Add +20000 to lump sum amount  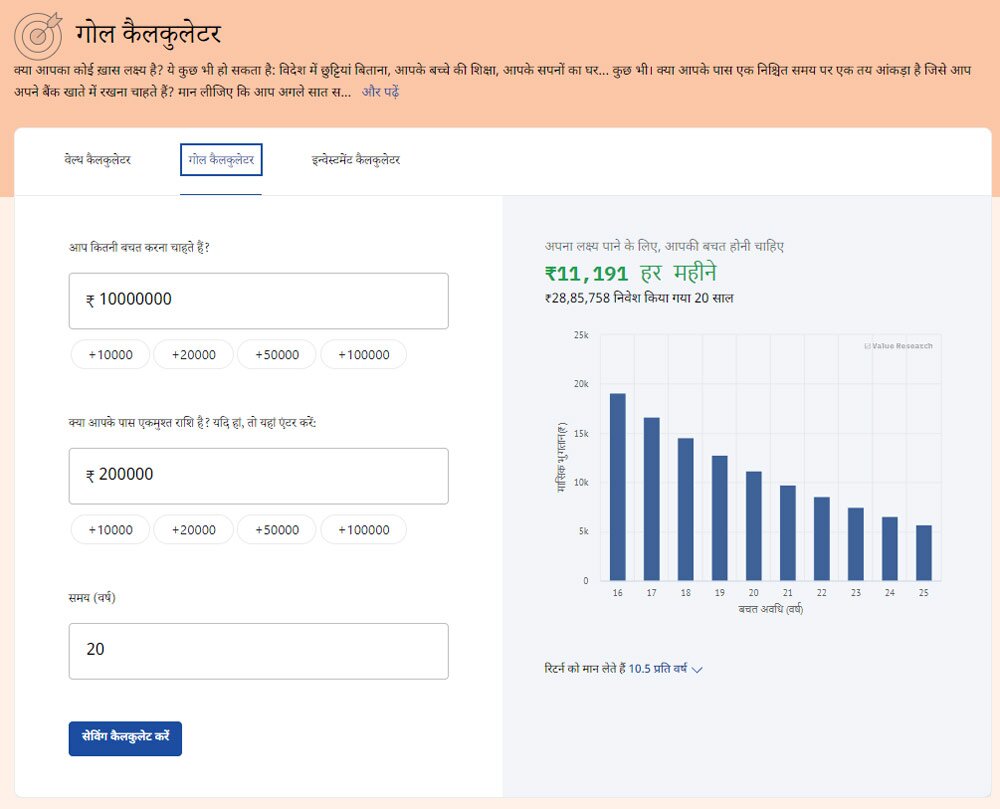point(193,530)
